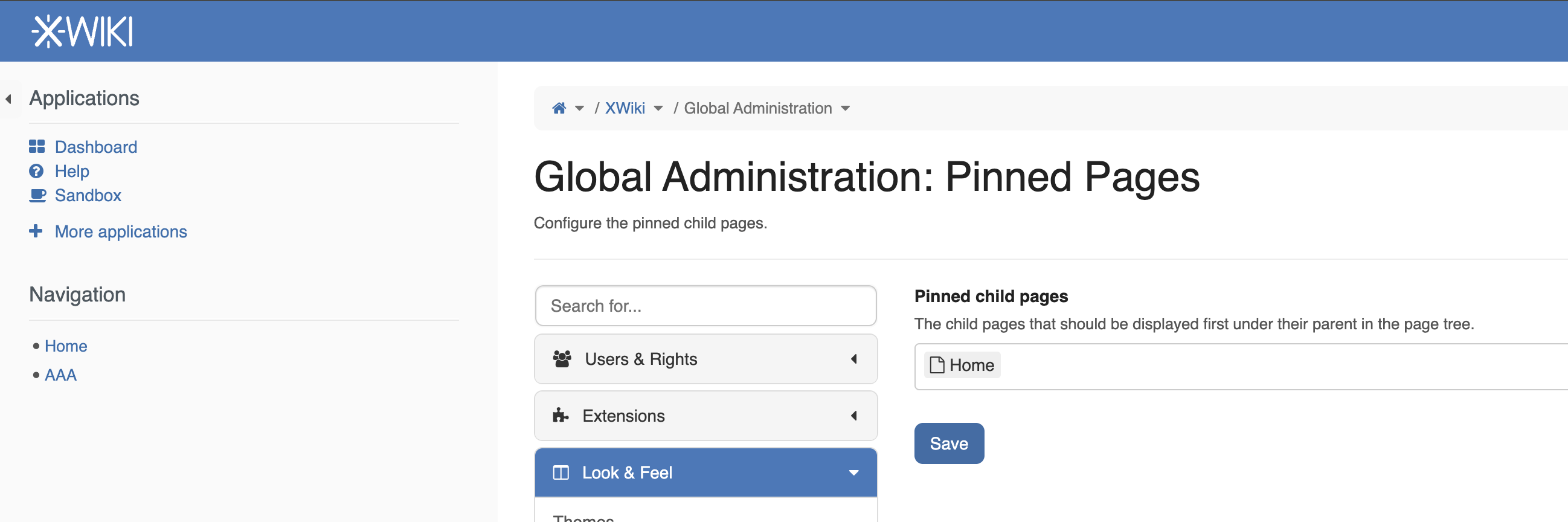Click the Help question mark icon

pyautogui.click(x=36, y=171)
